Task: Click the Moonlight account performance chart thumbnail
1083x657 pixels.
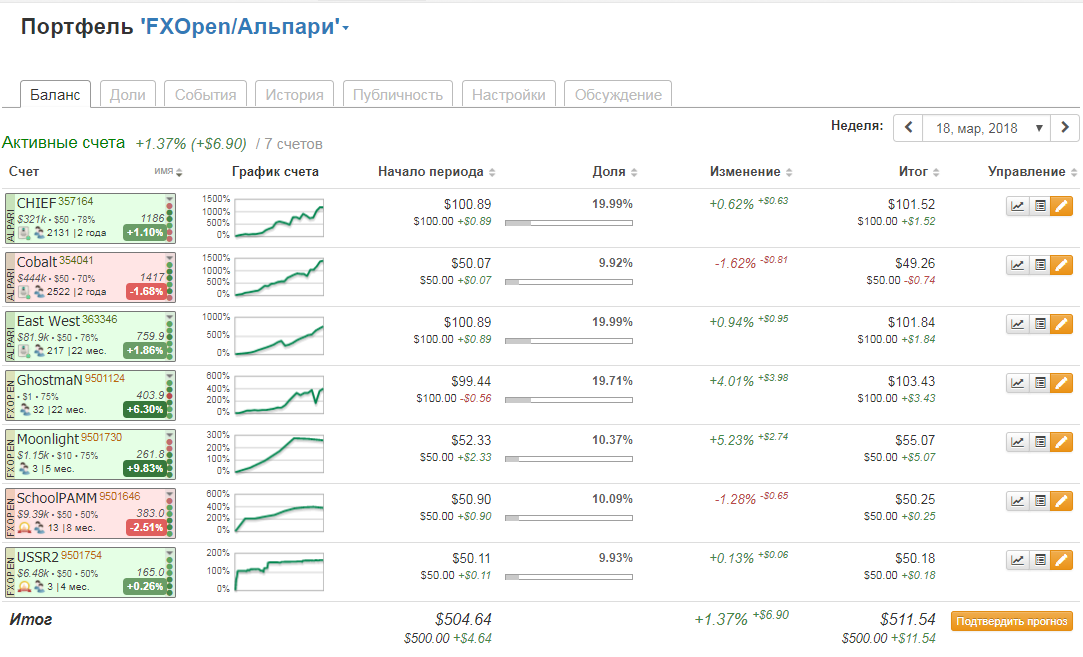Action: click(279, 453)
